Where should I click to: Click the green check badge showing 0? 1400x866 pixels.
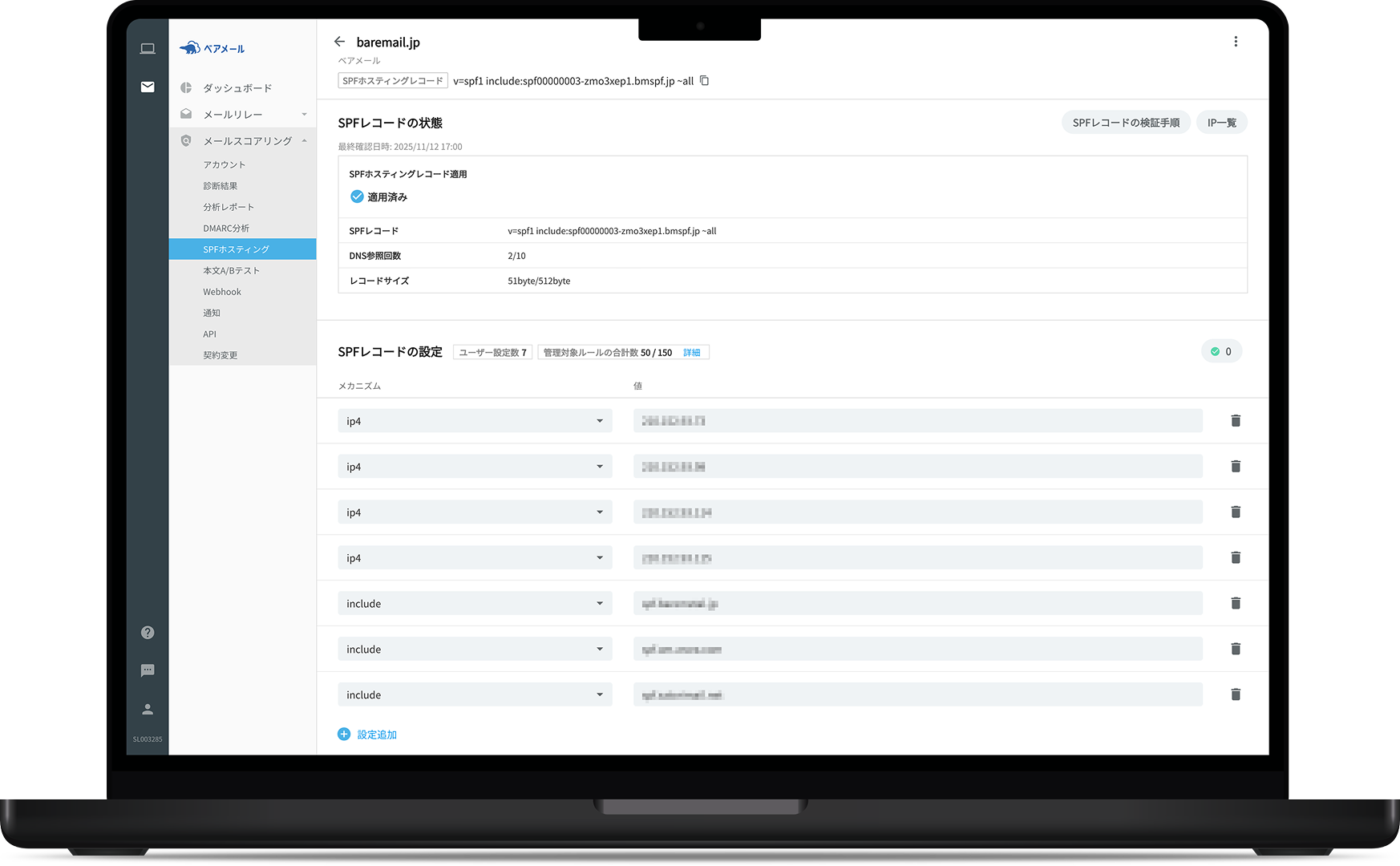coord(1221,351)
